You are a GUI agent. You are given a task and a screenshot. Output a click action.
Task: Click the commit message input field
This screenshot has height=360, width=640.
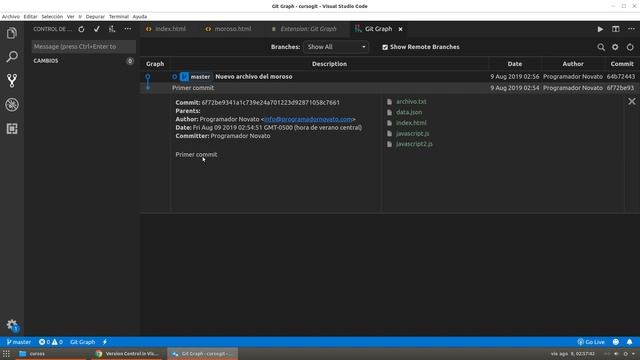click(84, 47)
